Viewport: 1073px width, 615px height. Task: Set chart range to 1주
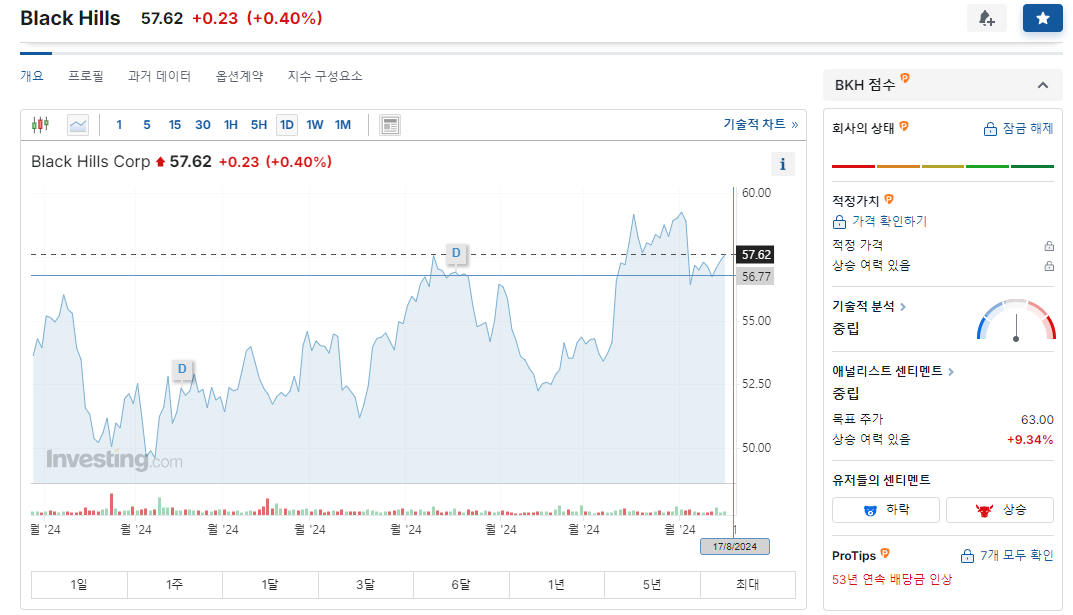pos(174,584)
